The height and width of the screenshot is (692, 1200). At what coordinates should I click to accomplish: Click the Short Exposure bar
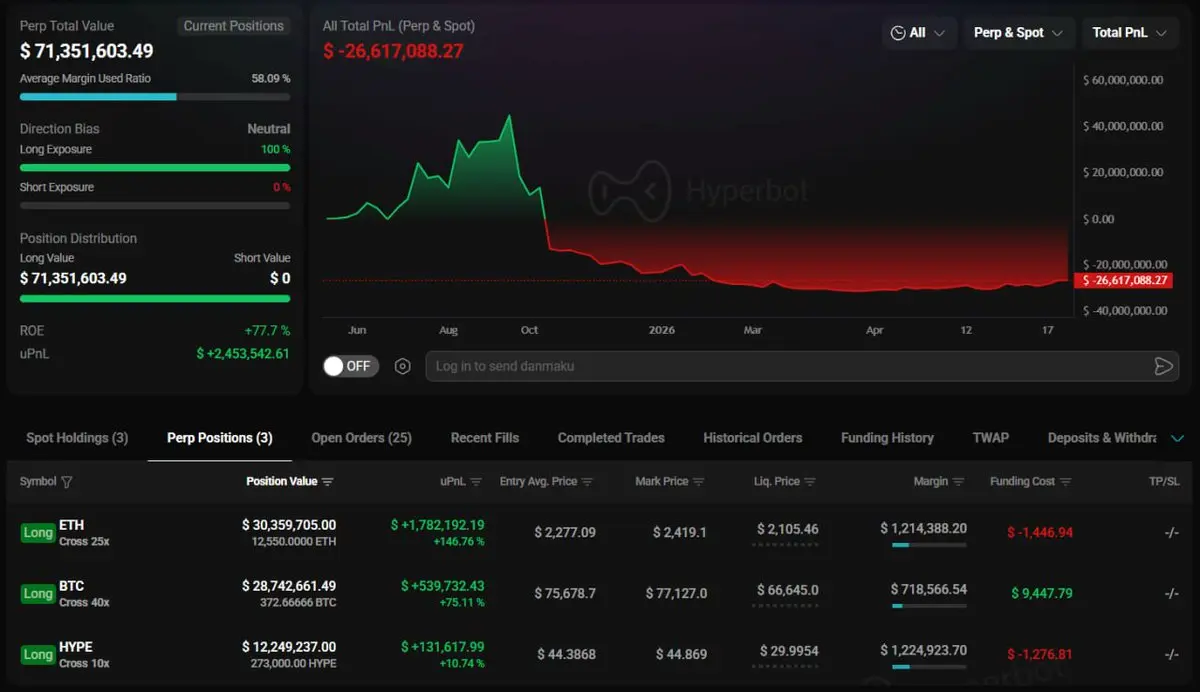click(155, 206)
